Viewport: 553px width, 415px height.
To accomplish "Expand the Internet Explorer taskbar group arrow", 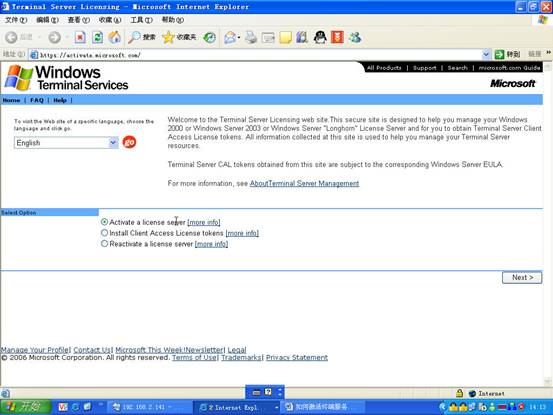I will point(277,407).
